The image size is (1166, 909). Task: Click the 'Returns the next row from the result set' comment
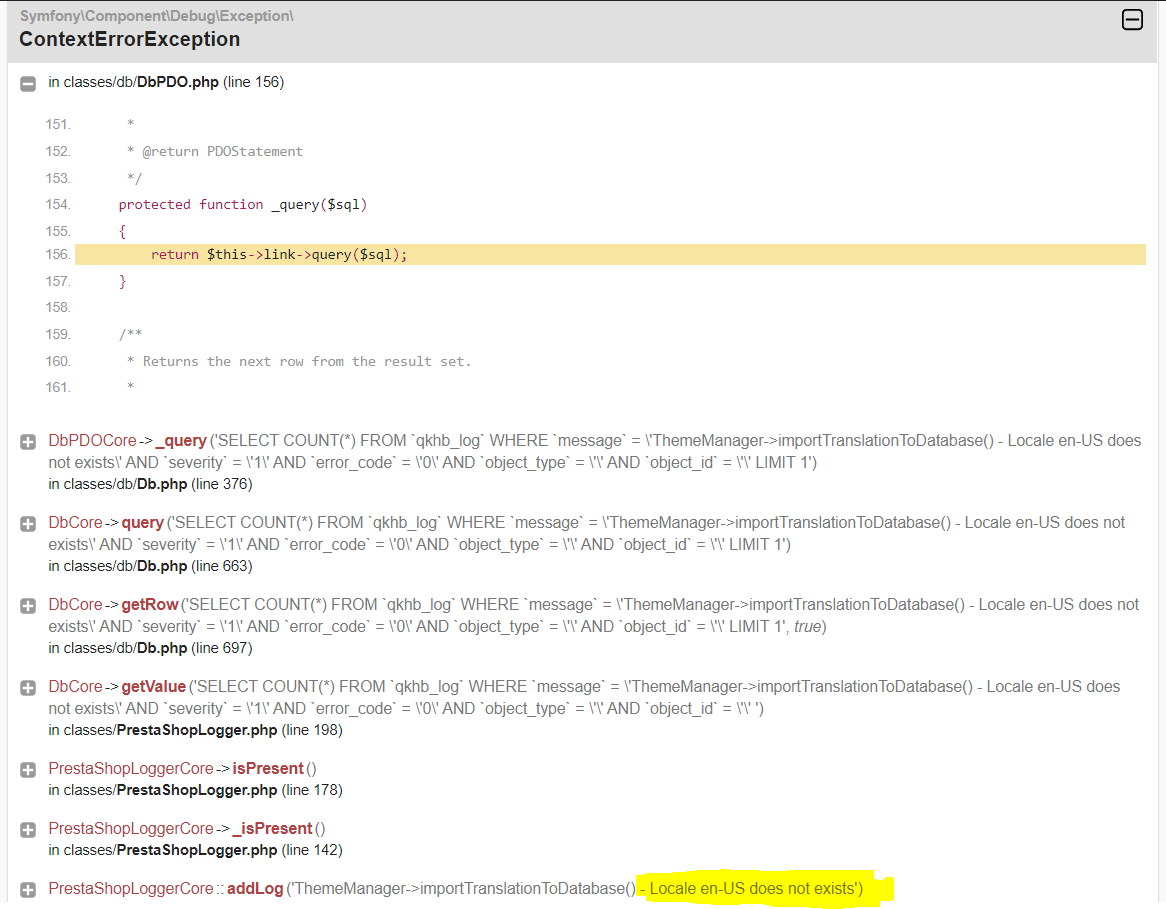[x=299, y=361]
